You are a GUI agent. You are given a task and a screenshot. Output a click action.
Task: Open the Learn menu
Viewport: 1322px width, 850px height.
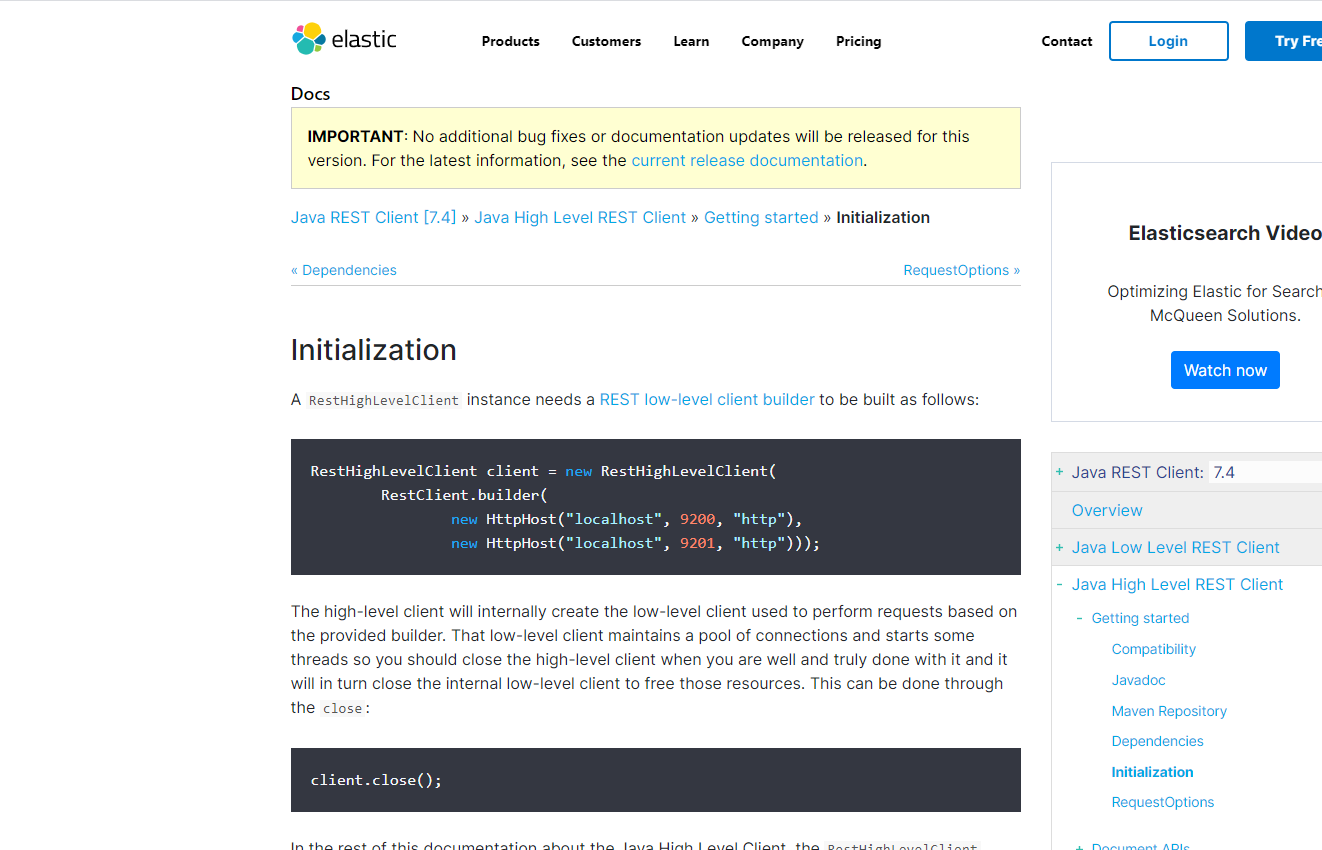pyautogui.click(x=691, y=41)
